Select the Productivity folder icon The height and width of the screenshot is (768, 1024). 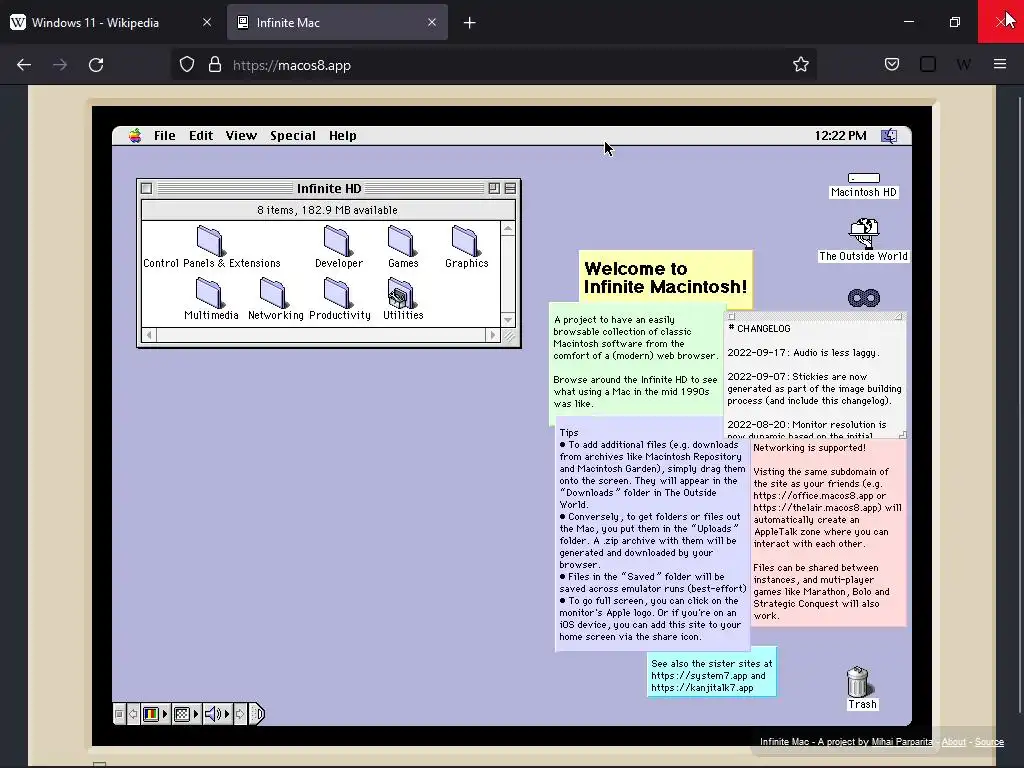(x=337, y=293)
